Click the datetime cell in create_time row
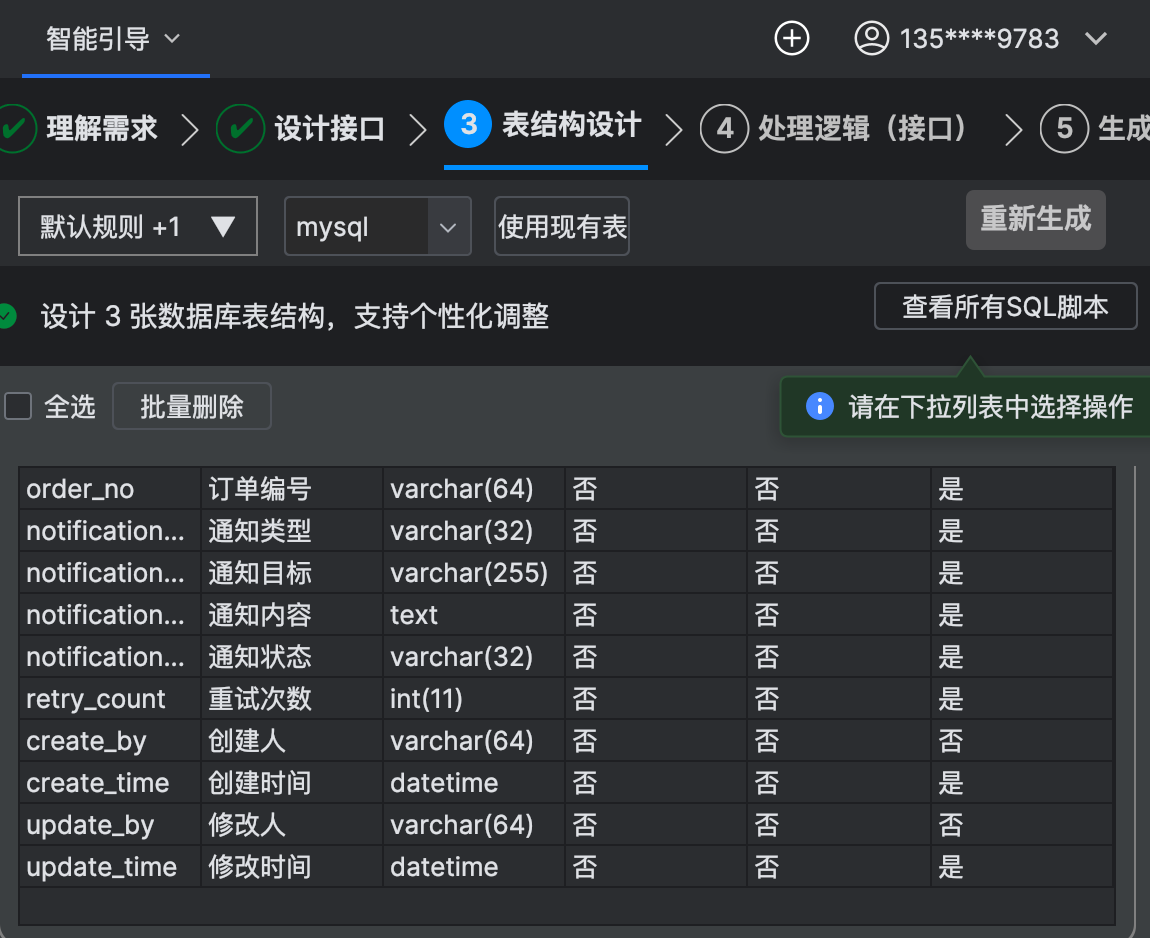The width and height of the screenshot is (1150, 938). (x=474, y=783)
